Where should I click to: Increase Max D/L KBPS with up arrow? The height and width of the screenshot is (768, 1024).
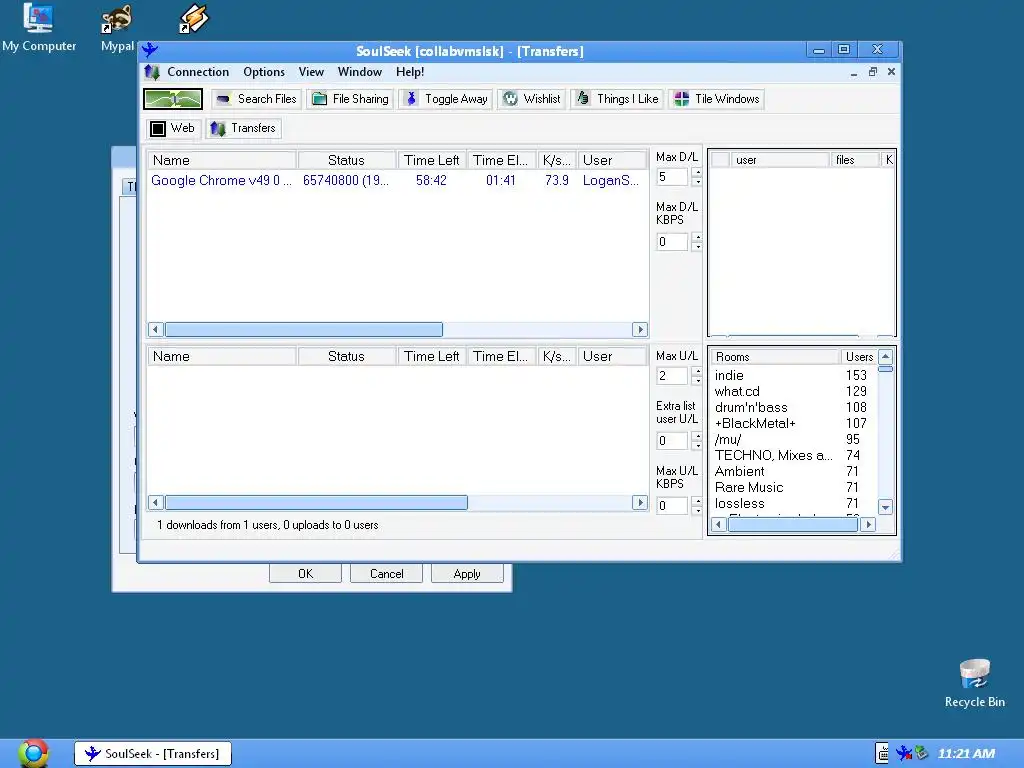[697, 237]
